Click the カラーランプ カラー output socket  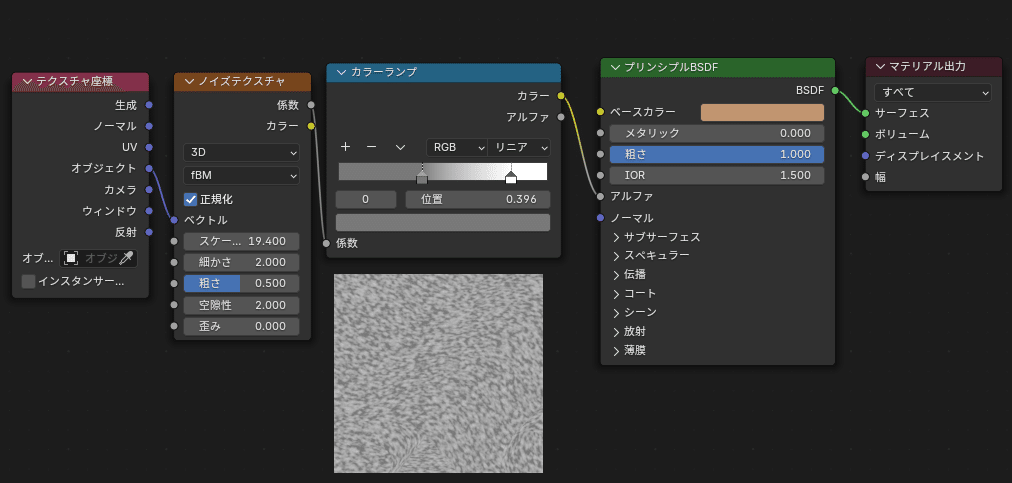tap(561, 96)
